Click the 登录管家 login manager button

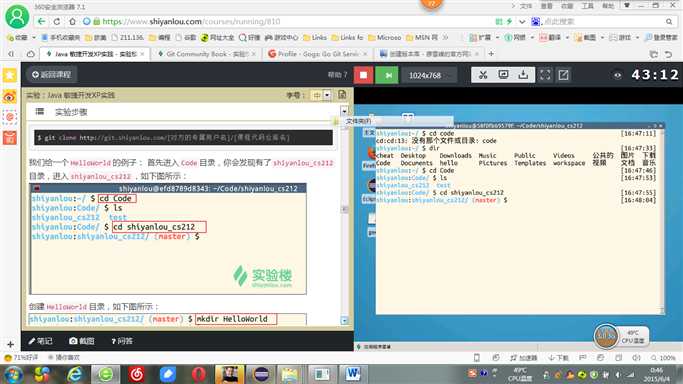pyautogui.click(x=661, y=38)
